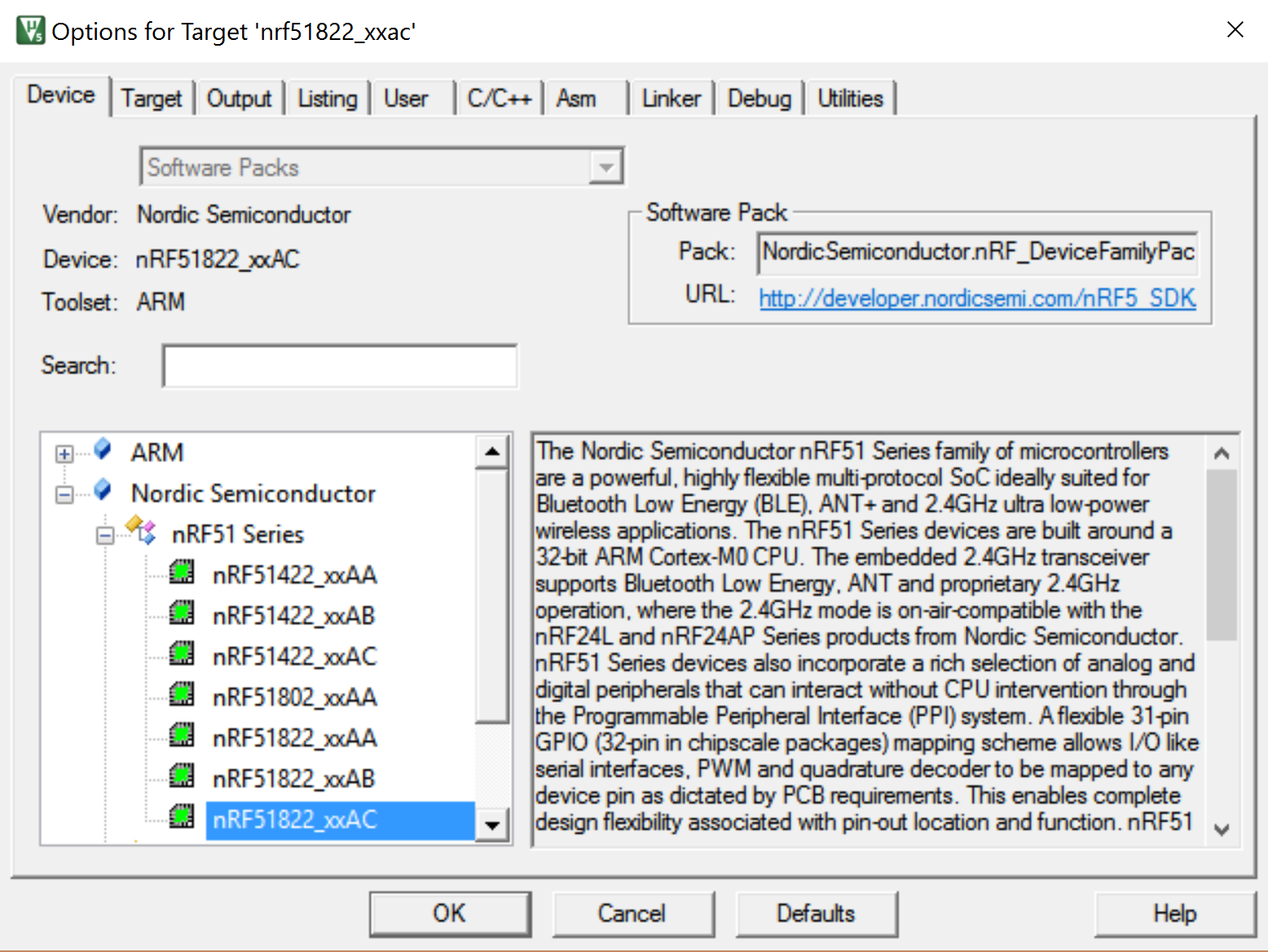The height and width of the screenshot is (952, 1268).
Task: Click the chip icon beside nRF51422_xxAB
Action: [x=182, y=614]
